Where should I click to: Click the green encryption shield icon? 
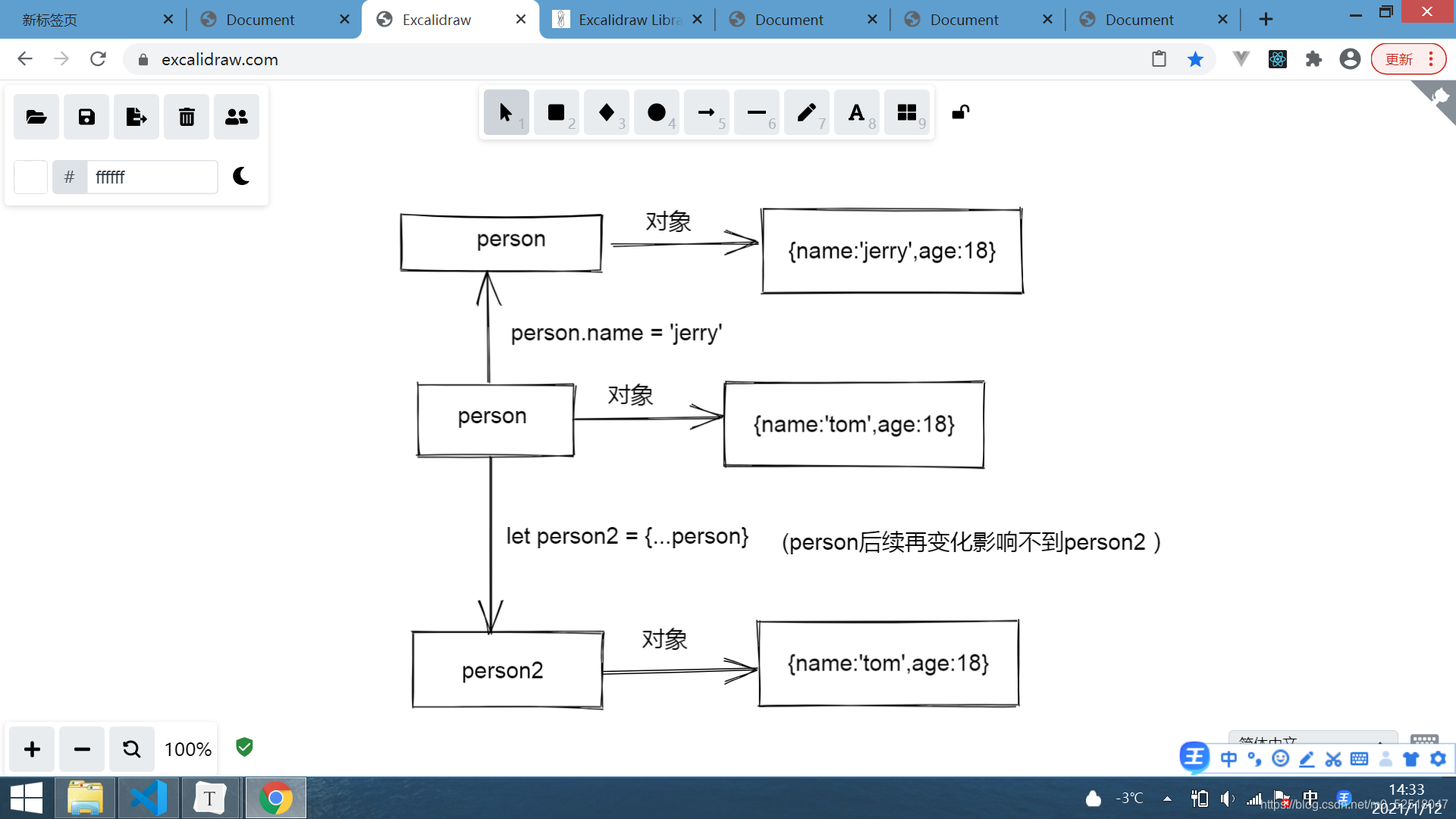[x=244, y=747]
